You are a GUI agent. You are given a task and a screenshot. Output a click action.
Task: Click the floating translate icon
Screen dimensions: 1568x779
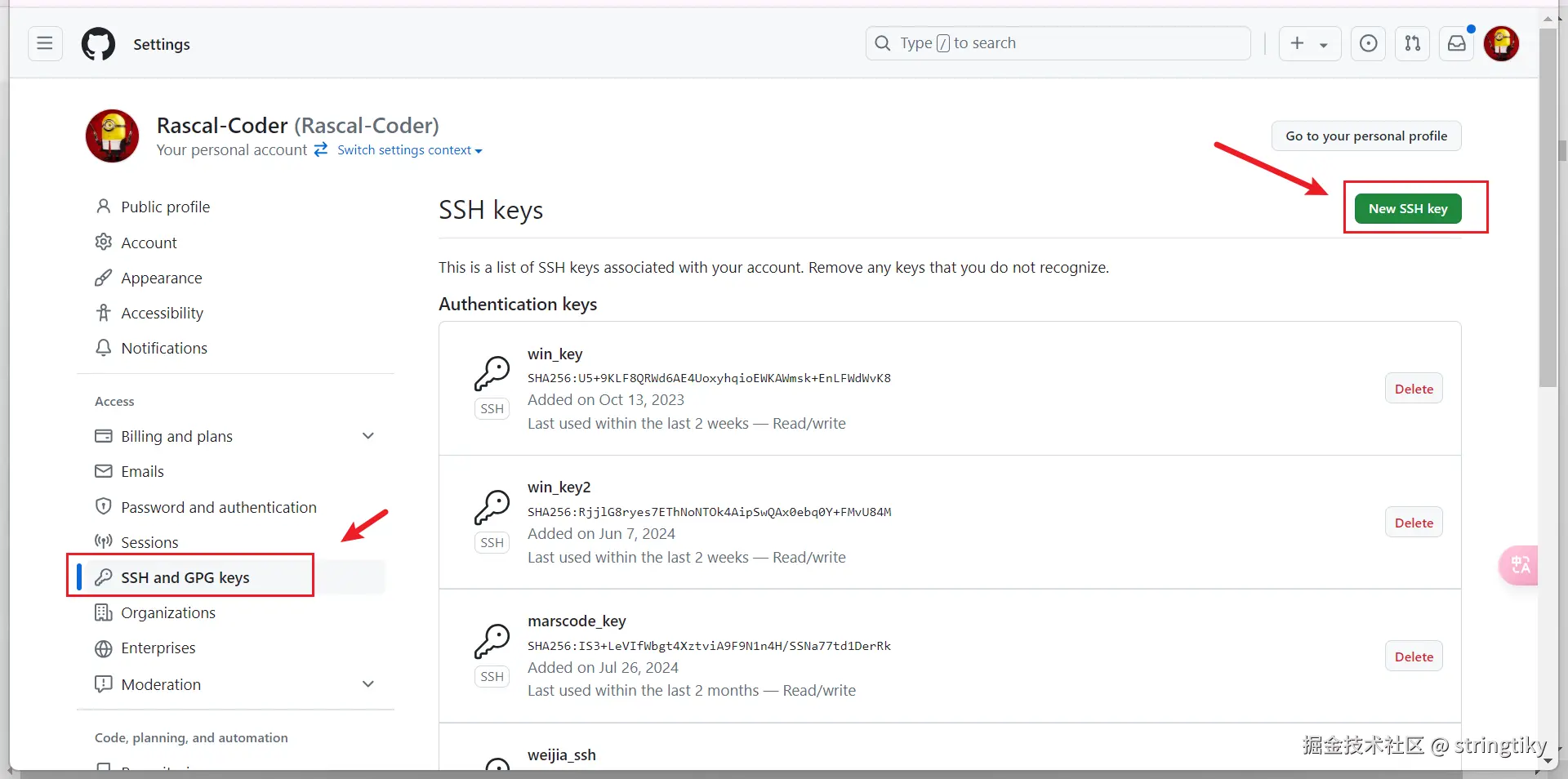[x=1519, y=564]
